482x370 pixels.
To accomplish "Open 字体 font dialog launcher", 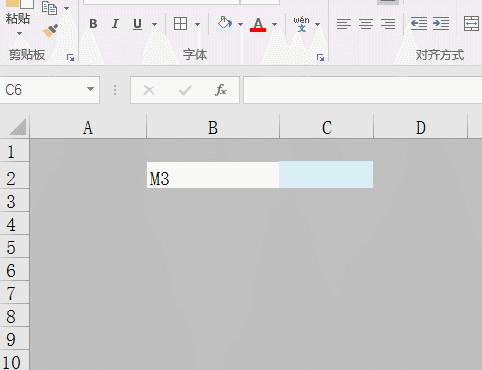I will (320, 58).
